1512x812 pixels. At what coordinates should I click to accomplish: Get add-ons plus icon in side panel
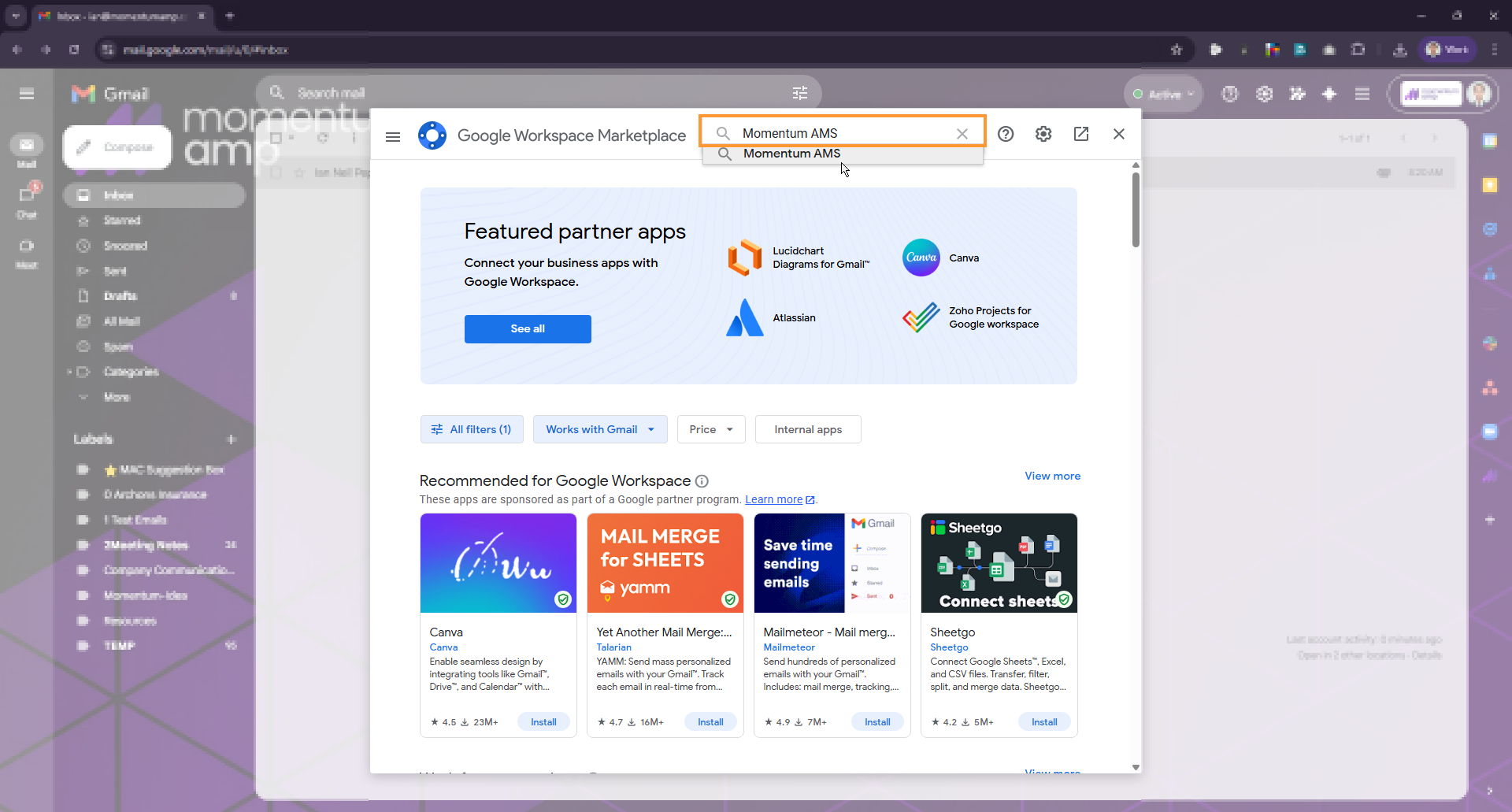coord(1490,520)
